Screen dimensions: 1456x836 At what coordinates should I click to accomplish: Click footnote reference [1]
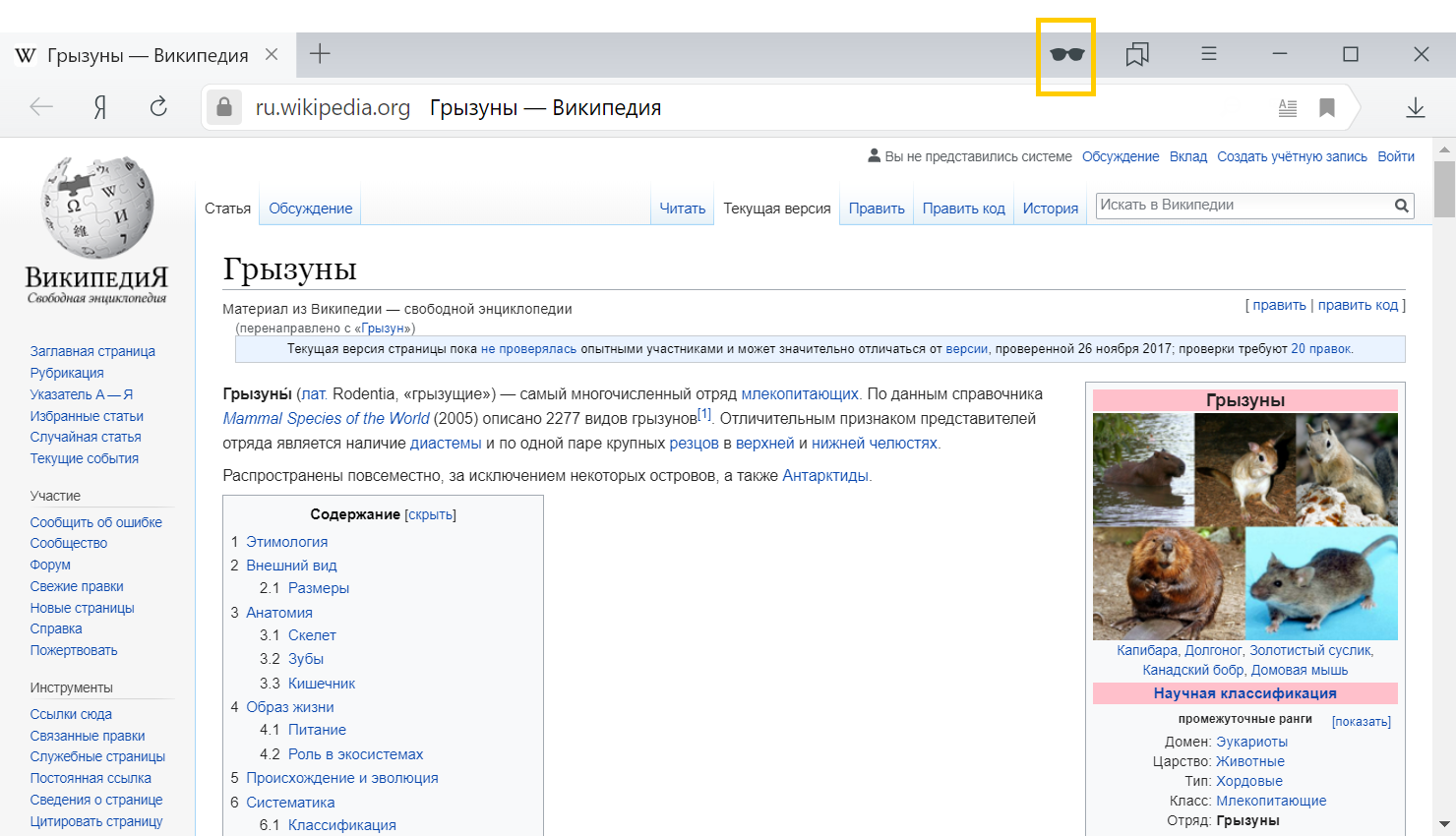coord(704,414)
